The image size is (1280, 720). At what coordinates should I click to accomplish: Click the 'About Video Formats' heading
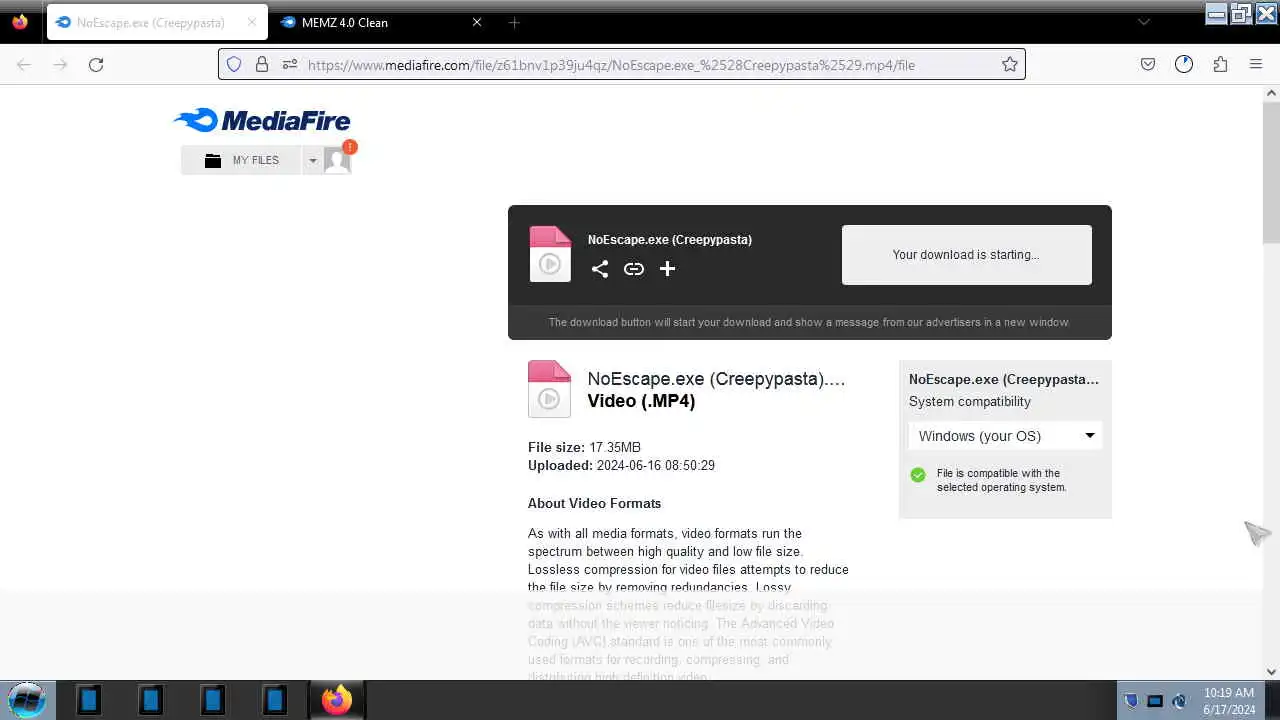click(x=594, y=504)
